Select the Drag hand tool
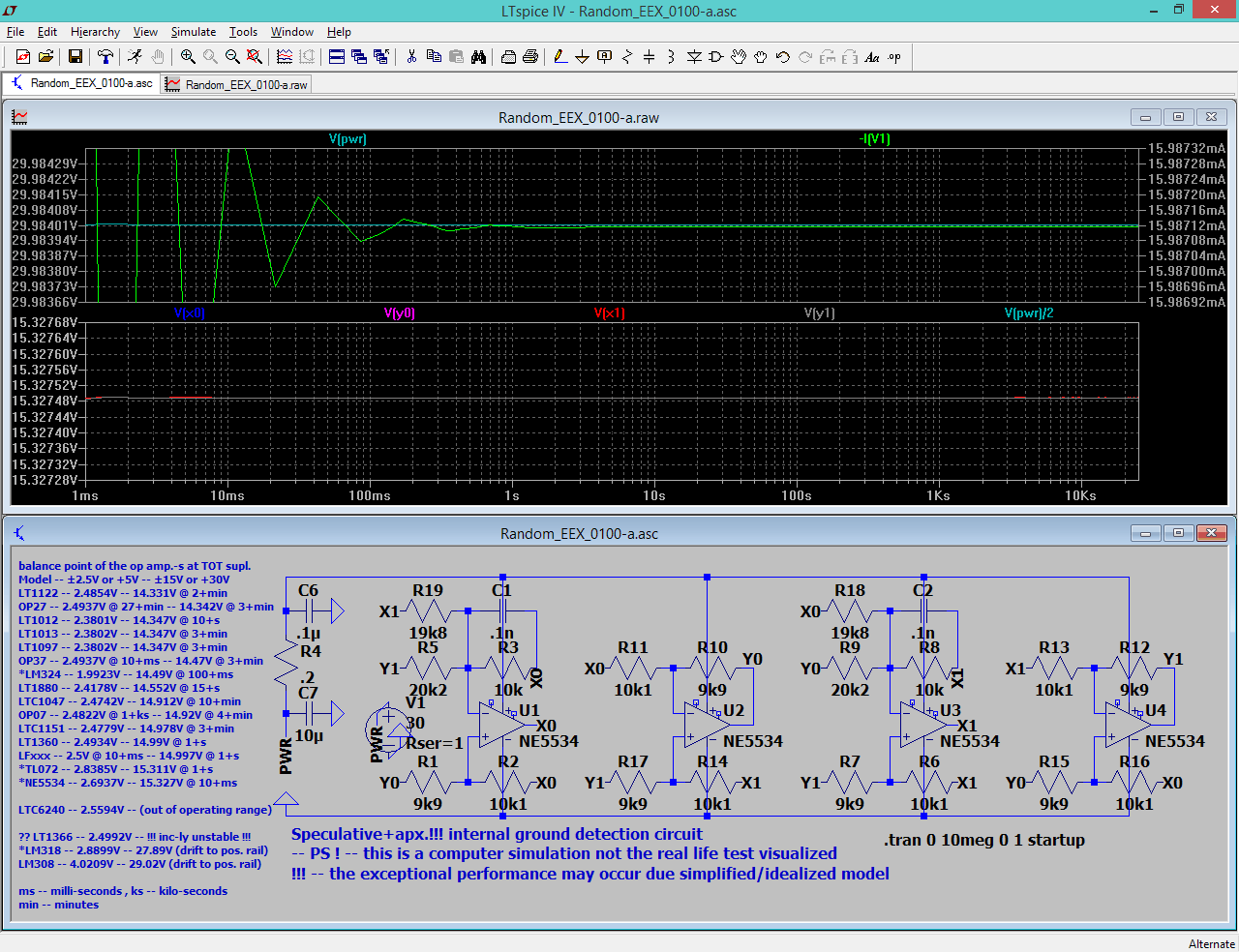This screenshot has width=1239, height=952. click(761, 57)
